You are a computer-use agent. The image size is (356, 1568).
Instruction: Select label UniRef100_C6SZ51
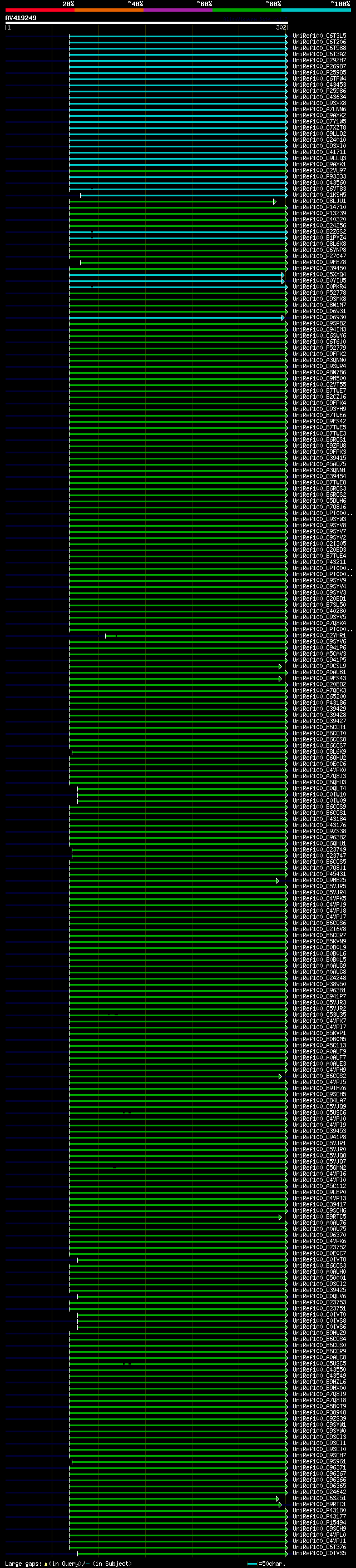click(319, 1498)
